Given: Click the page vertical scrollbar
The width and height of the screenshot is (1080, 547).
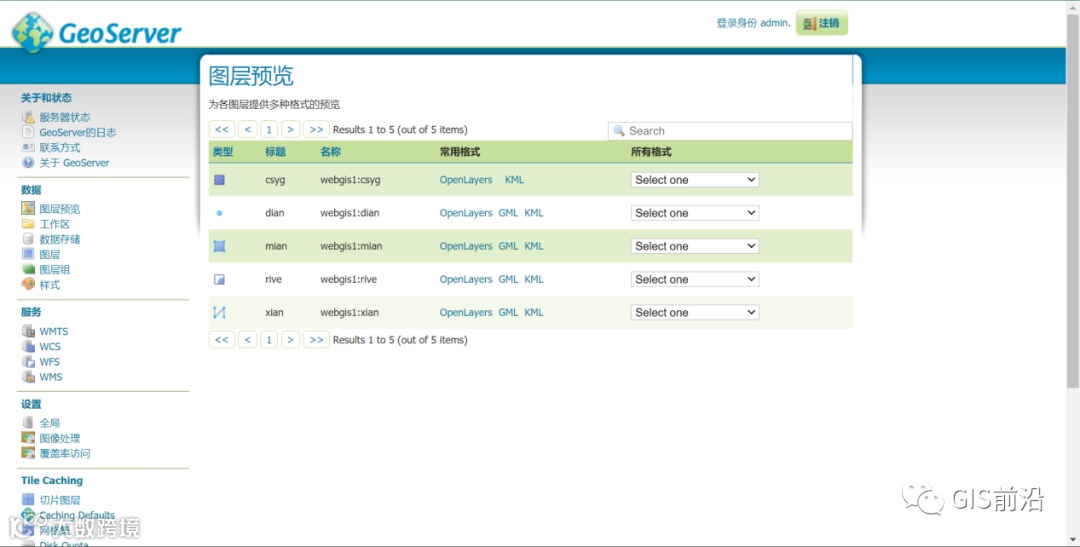Looking at the screenshot, I should pyautogui.click(x=1072, y=200).
